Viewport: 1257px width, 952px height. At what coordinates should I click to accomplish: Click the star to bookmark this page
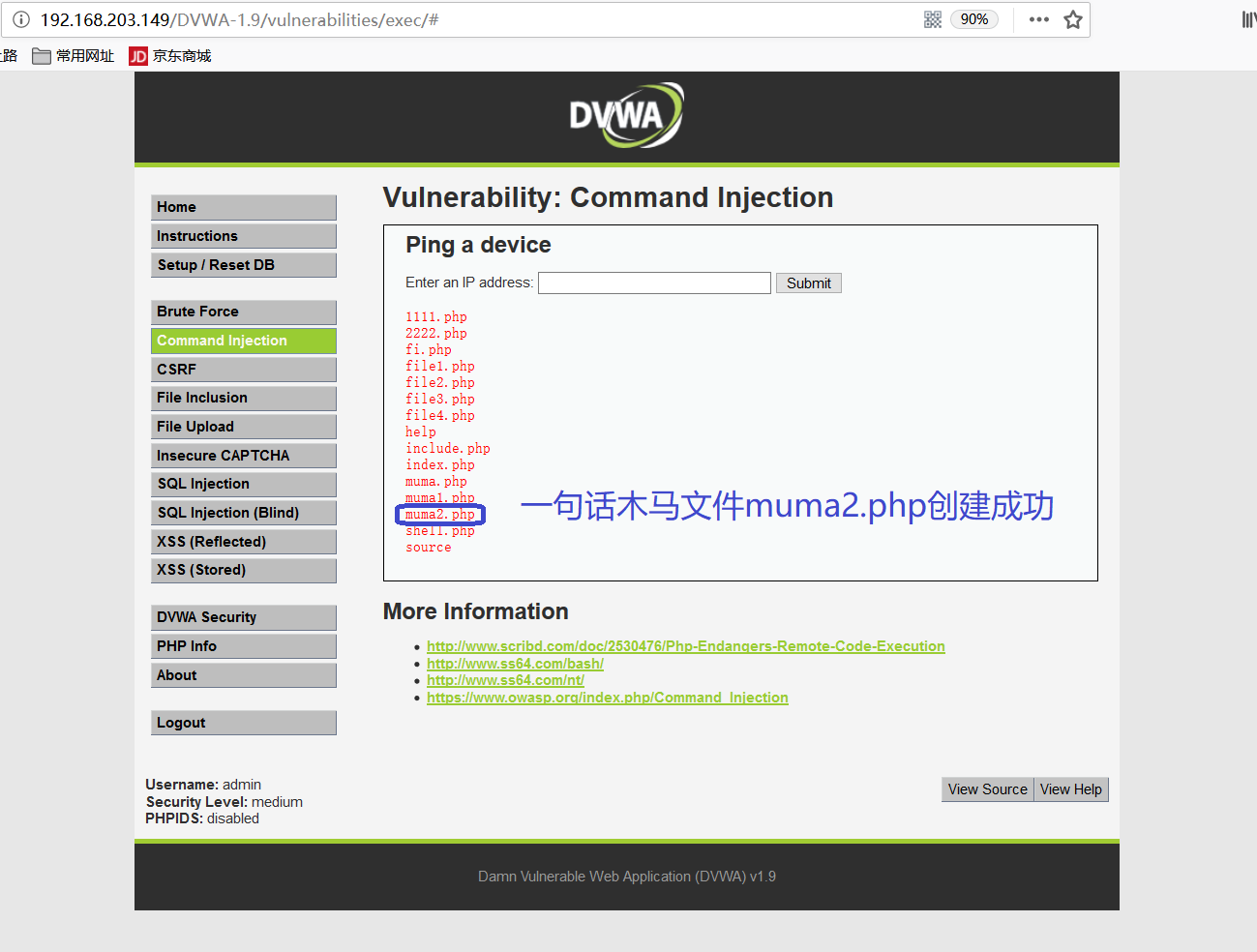click(x=1072, y=18)
